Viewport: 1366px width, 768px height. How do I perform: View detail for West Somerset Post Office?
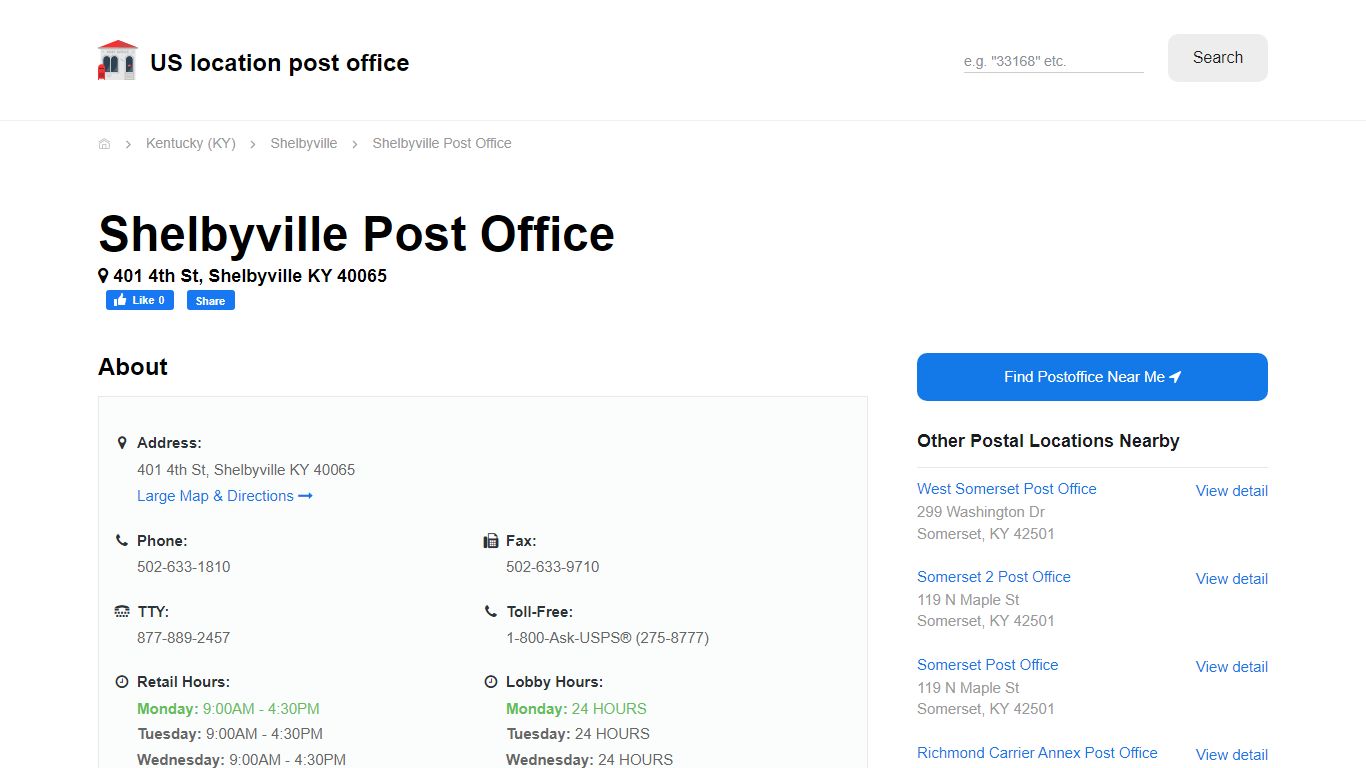1231,491
